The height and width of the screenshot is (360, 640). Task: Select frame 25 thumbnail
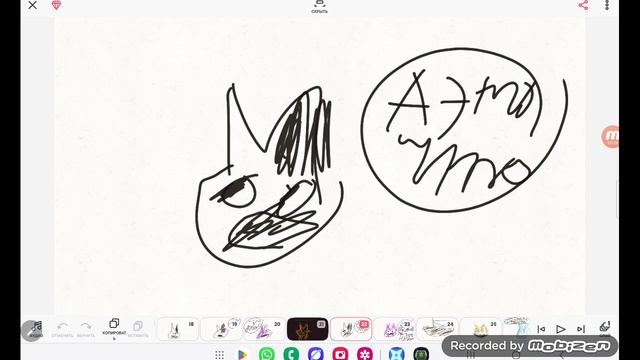click(x=480, y=329)
